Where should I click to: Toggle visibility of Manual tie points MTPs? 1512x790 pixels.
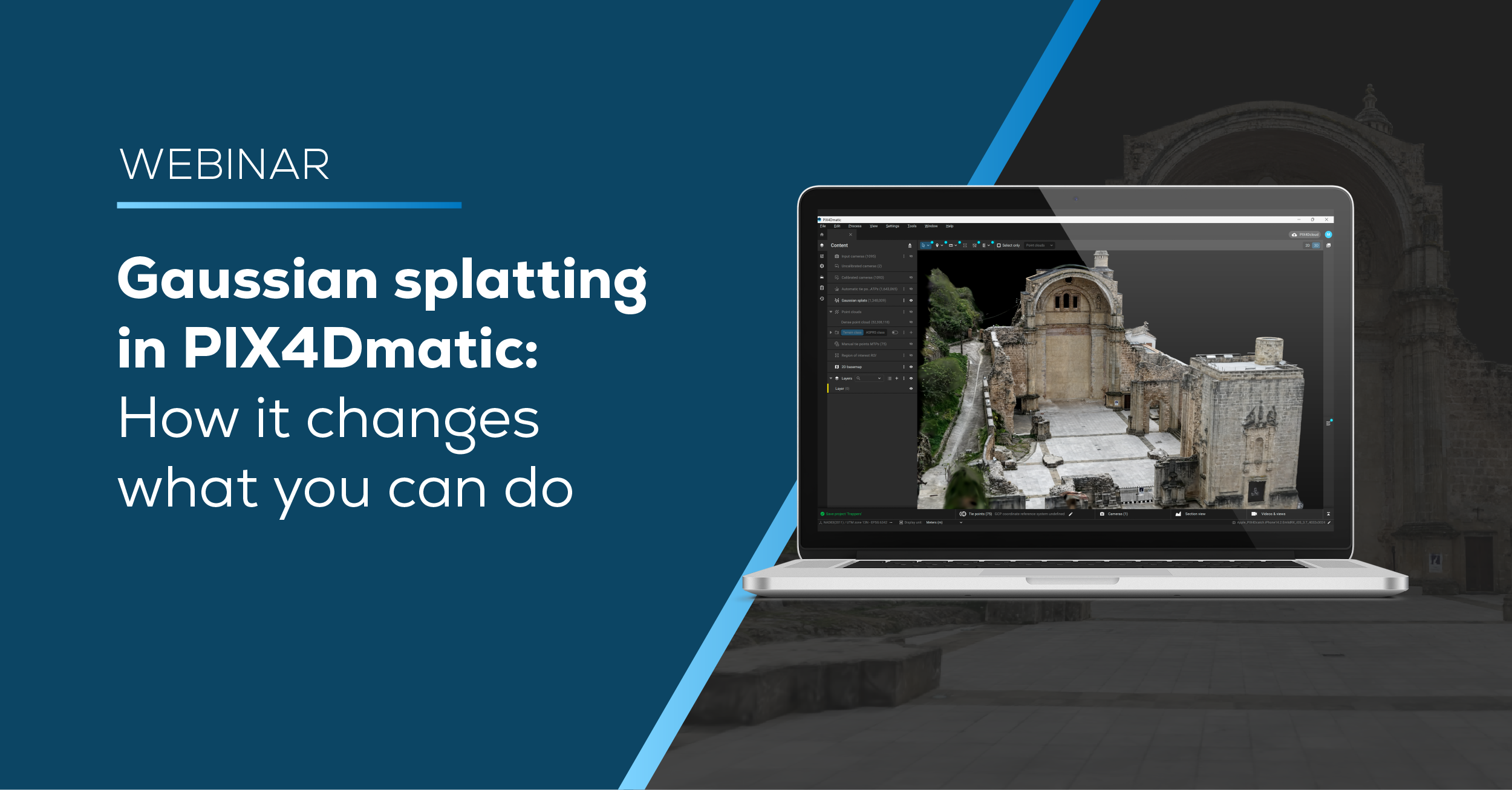911,344
